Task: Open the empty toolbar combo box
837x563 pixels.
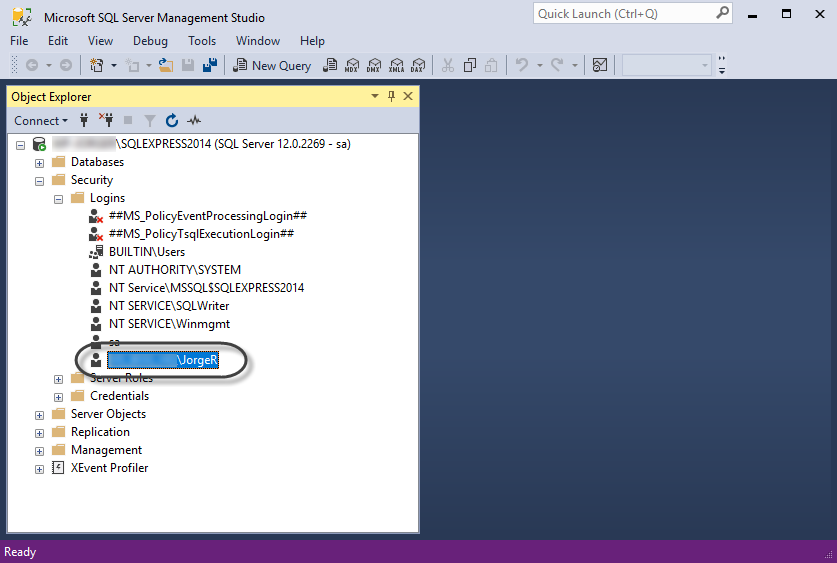Action: (667, 66)
